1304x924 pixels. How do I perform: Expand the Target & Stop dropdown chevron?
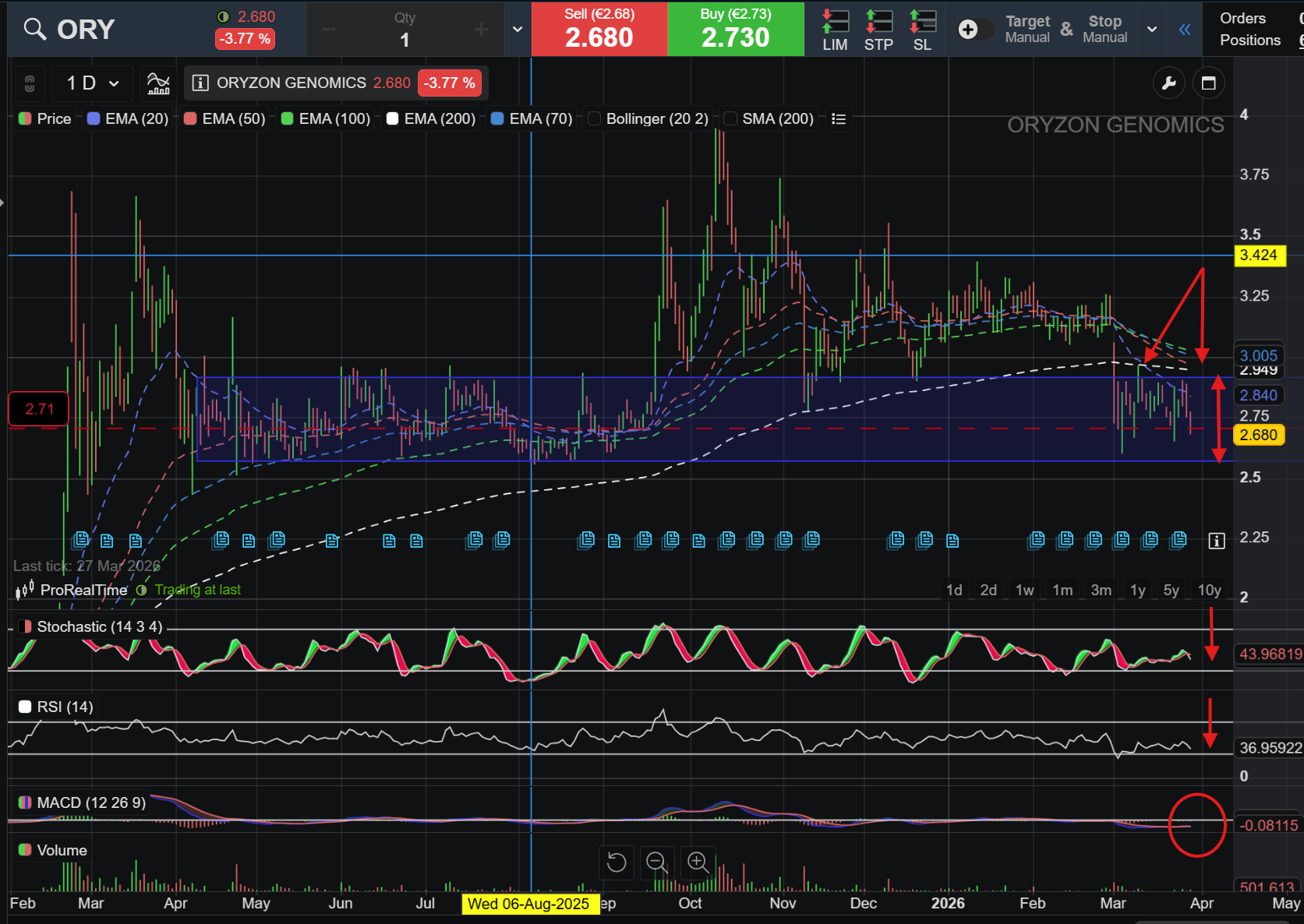(1151, 30)
